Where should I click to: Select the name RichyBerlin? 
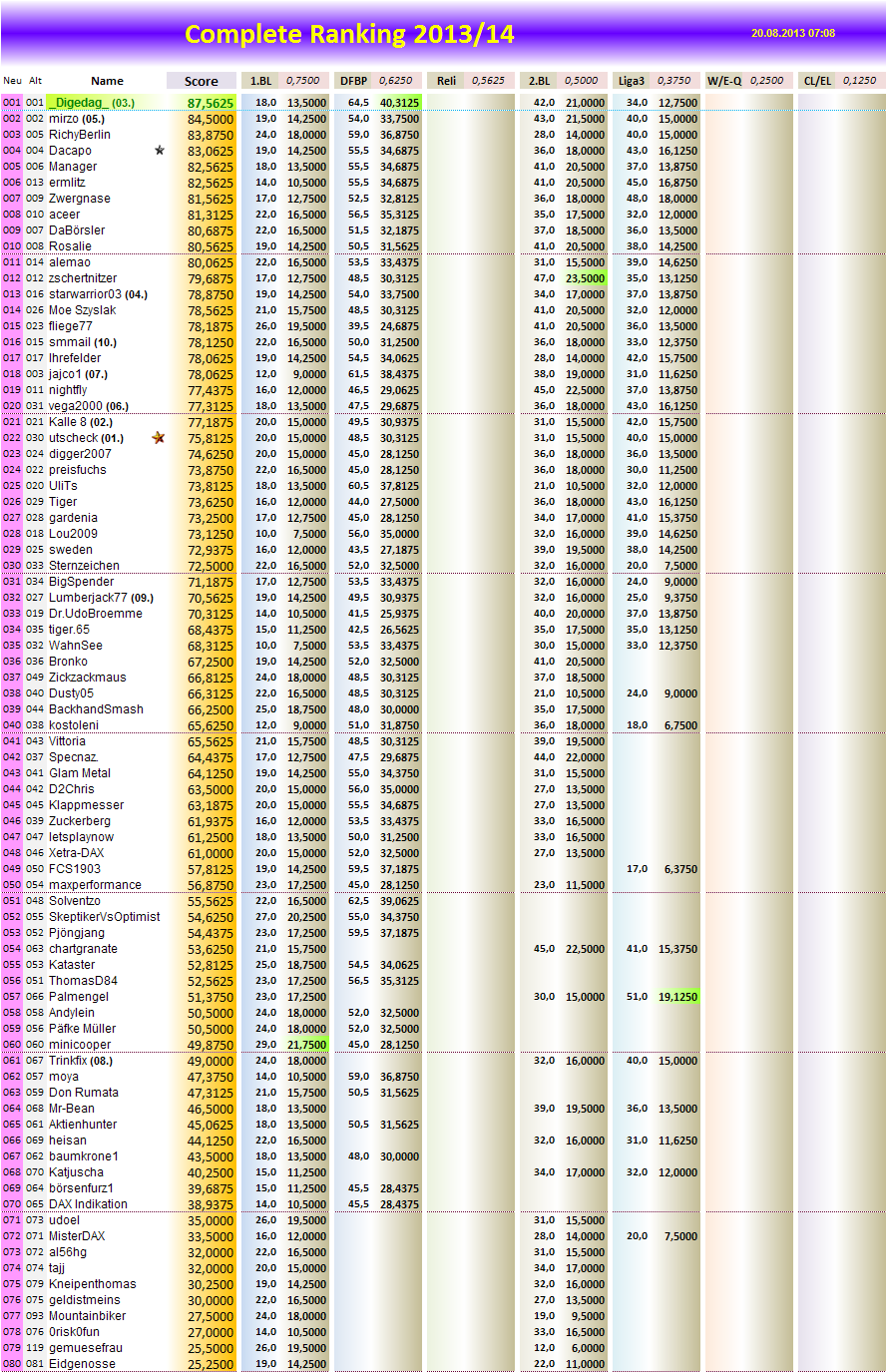tap(80, 135)
